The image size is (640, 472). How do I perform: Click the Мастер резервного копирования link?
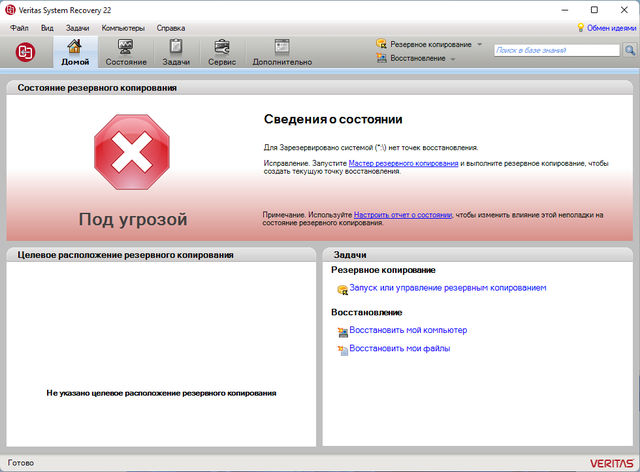click(403, 162)
